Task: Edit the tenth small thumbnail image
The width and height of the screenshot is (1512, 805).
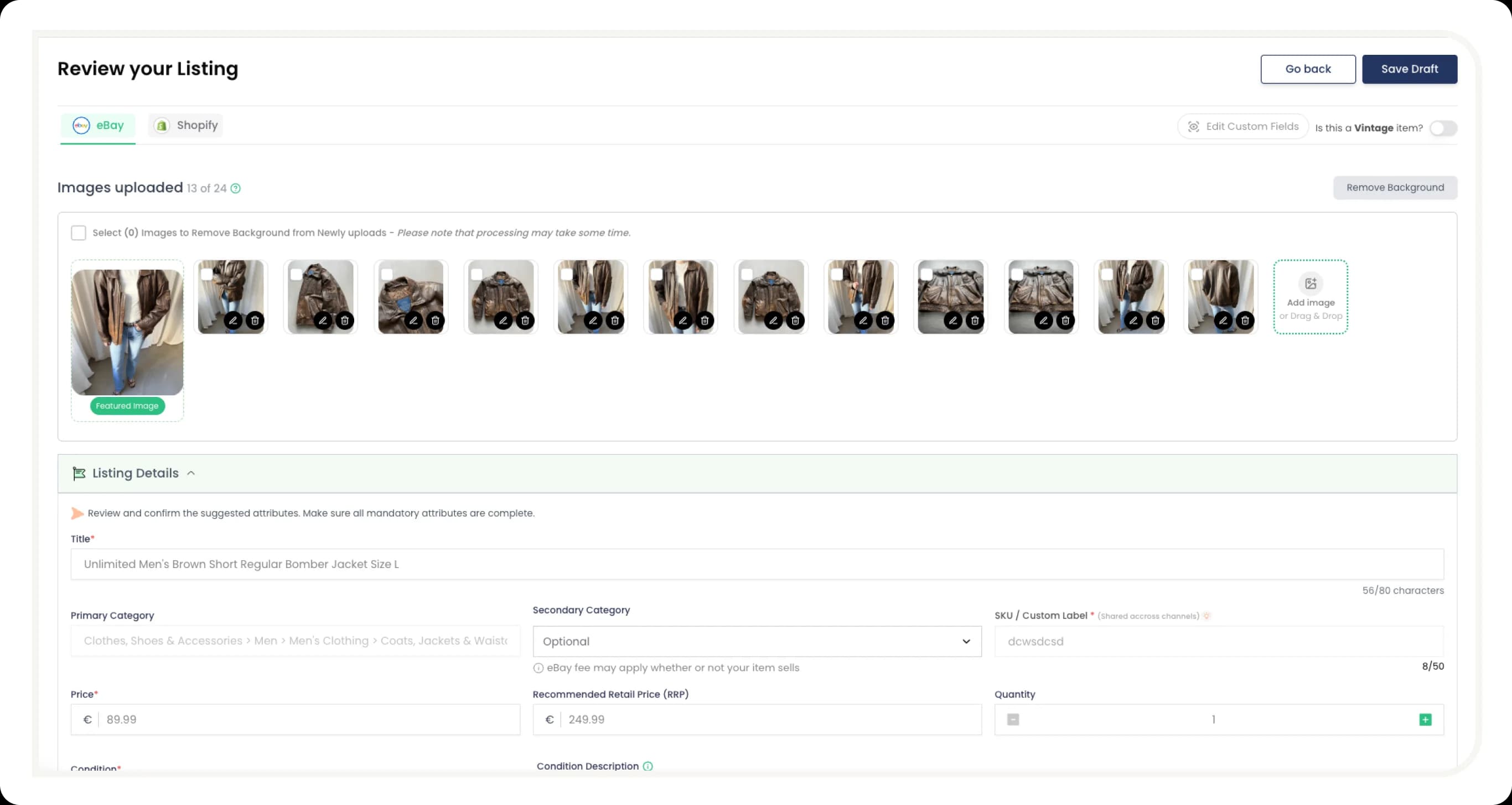Action: click(x=1043, y=321)
